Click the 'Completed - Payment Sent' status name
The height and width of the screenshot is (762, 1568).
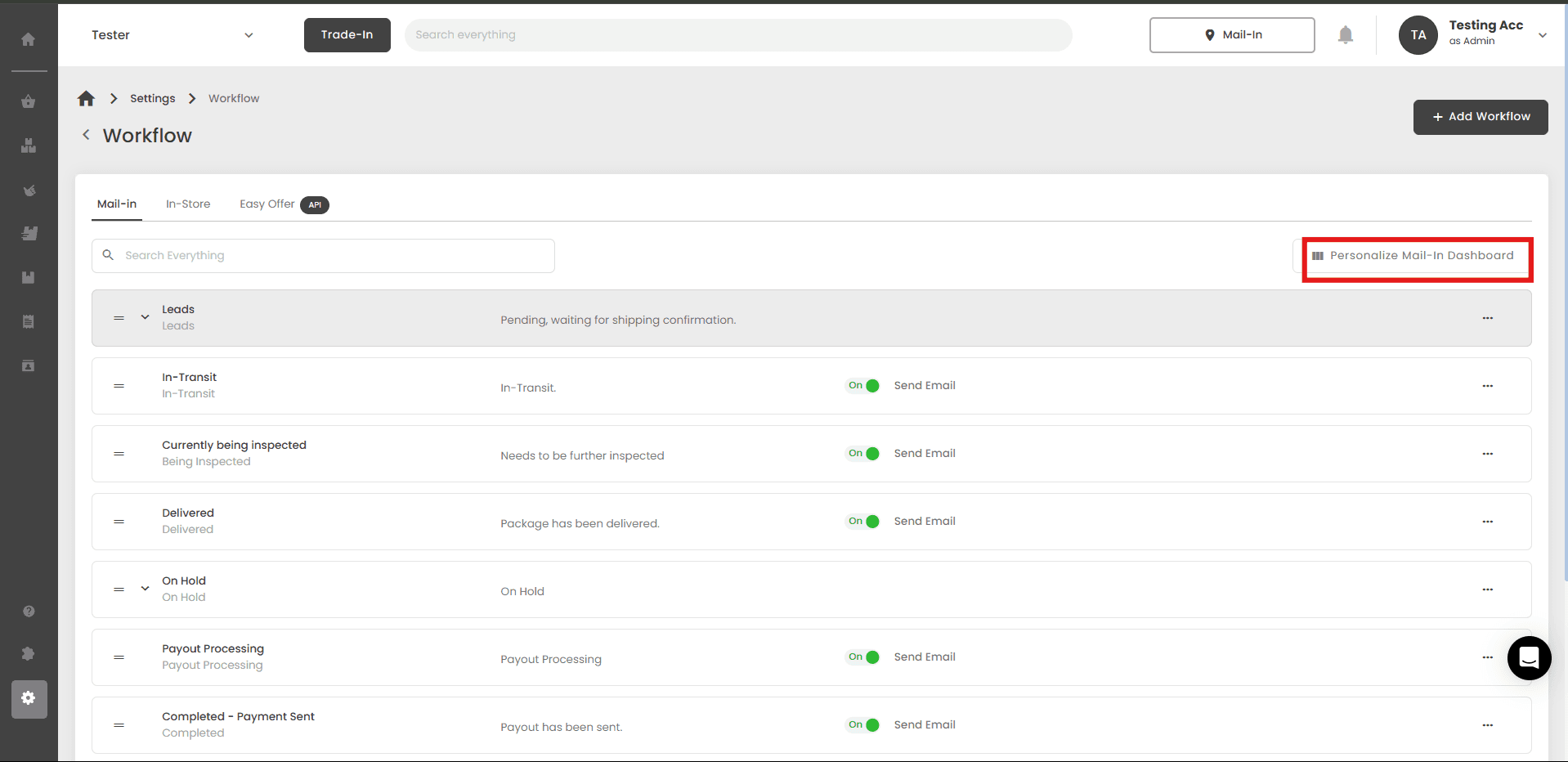click(x=238, y=716)
